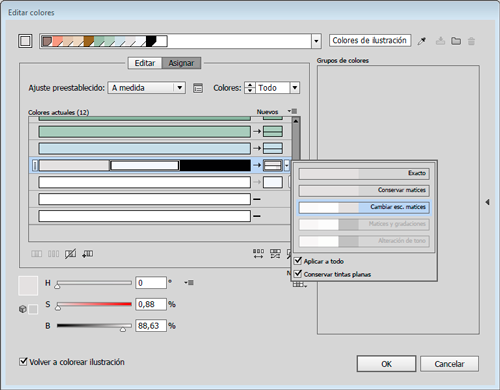
Task: Switch to the Asignar tab
Action: (181, 63)
